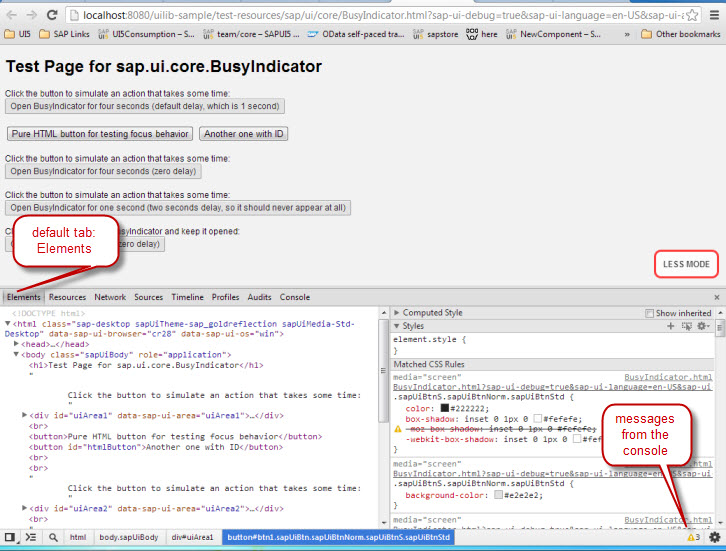Open devtools settings gear icon
The height and width of the screenshot is (551, 726).
pos(715,537)
